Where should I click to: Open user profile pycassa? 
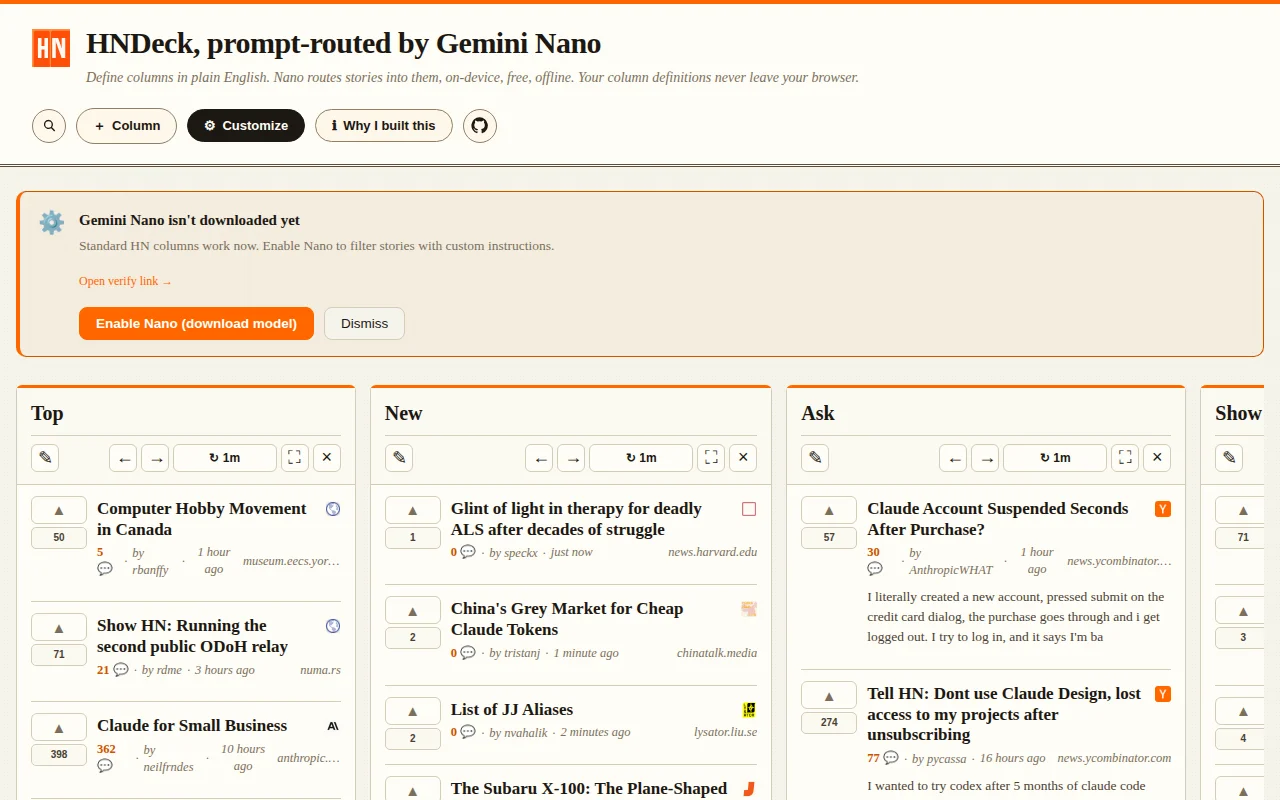(939, 758)
